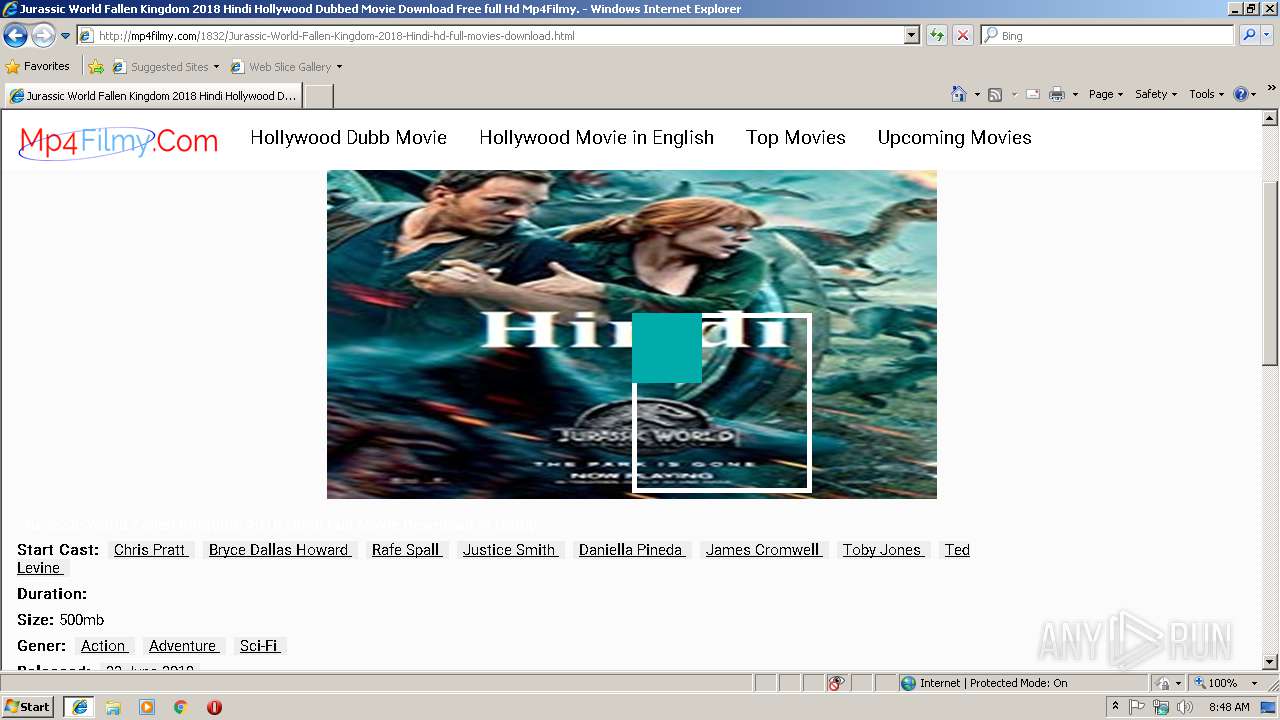The image size is (1280, 720).
Task: Click the Bing search box
Action: coord(1108,36)
